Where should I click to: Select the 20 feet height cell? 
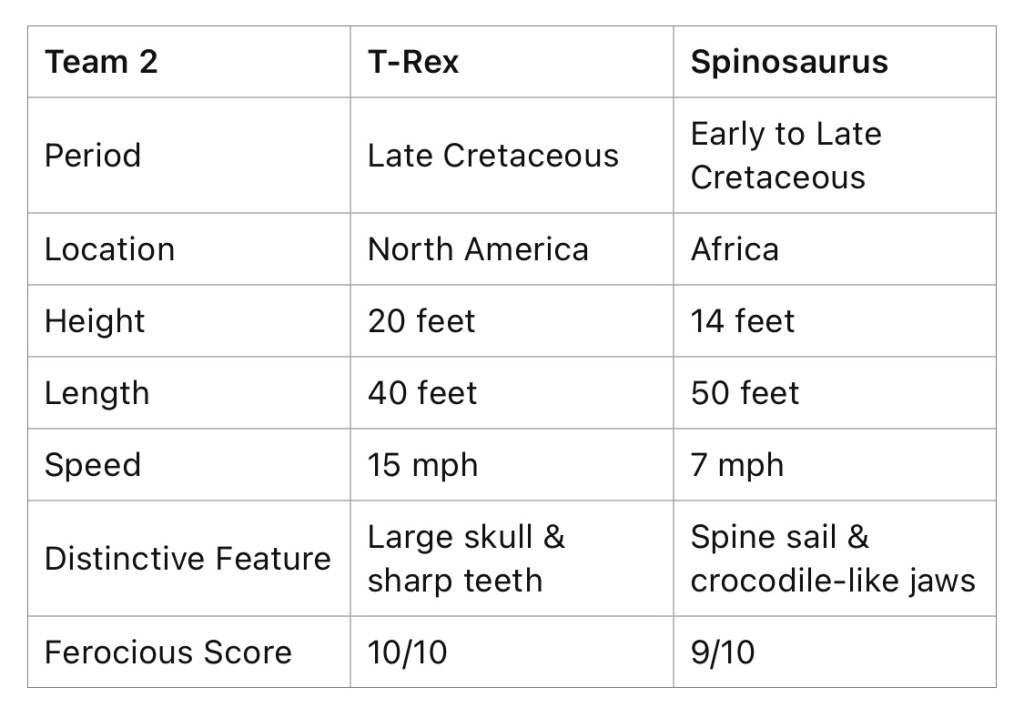(421, 321)
